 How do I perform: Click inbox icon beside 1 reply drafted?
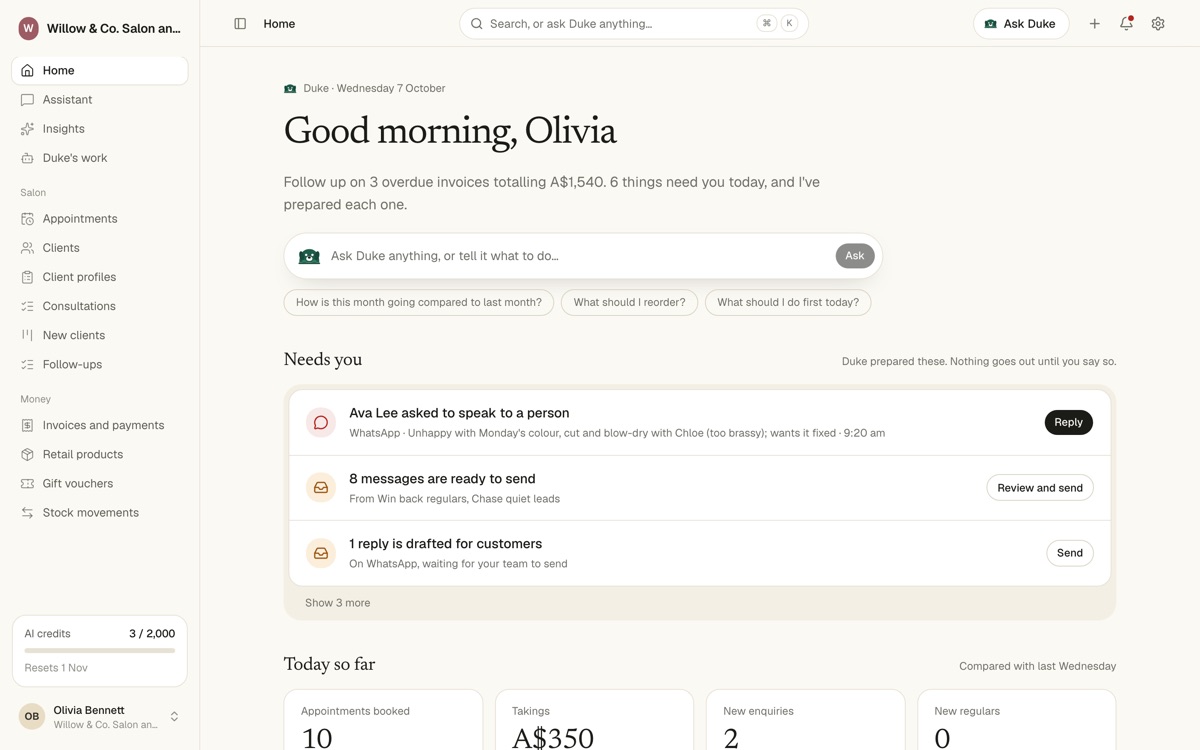click(x=321, y=553)
